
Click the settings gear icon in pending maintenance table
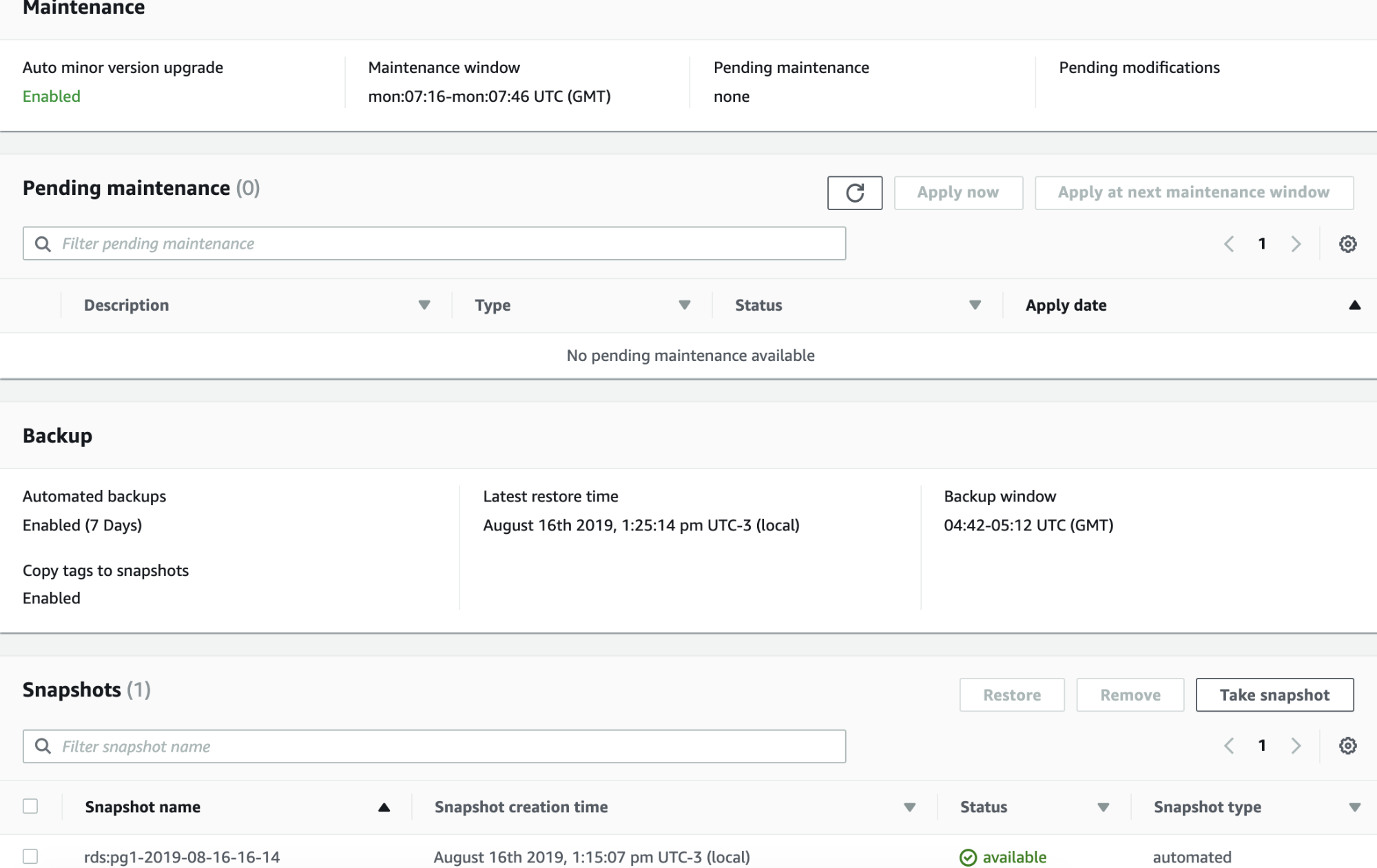pyautogui.click(x=1348, y=243)
